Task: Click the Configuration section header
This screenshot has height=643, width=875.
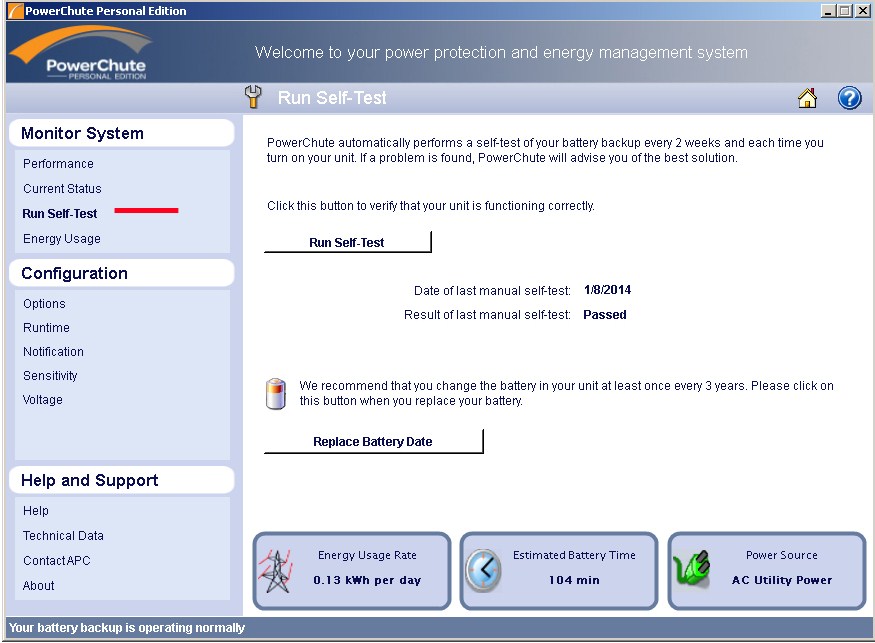Action: pyautogui.click(x=122, y=273)
